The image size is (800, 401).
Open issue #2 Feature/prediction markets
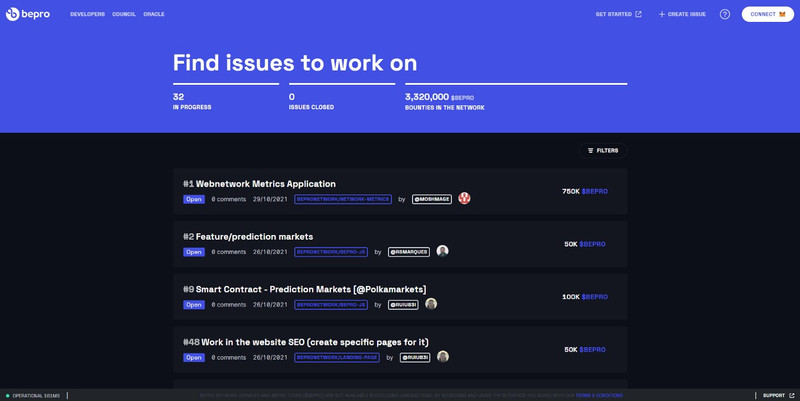254,237
